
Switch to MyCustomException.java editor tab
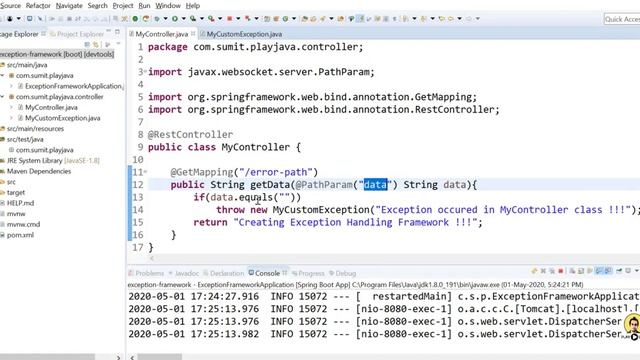[244, 34]
